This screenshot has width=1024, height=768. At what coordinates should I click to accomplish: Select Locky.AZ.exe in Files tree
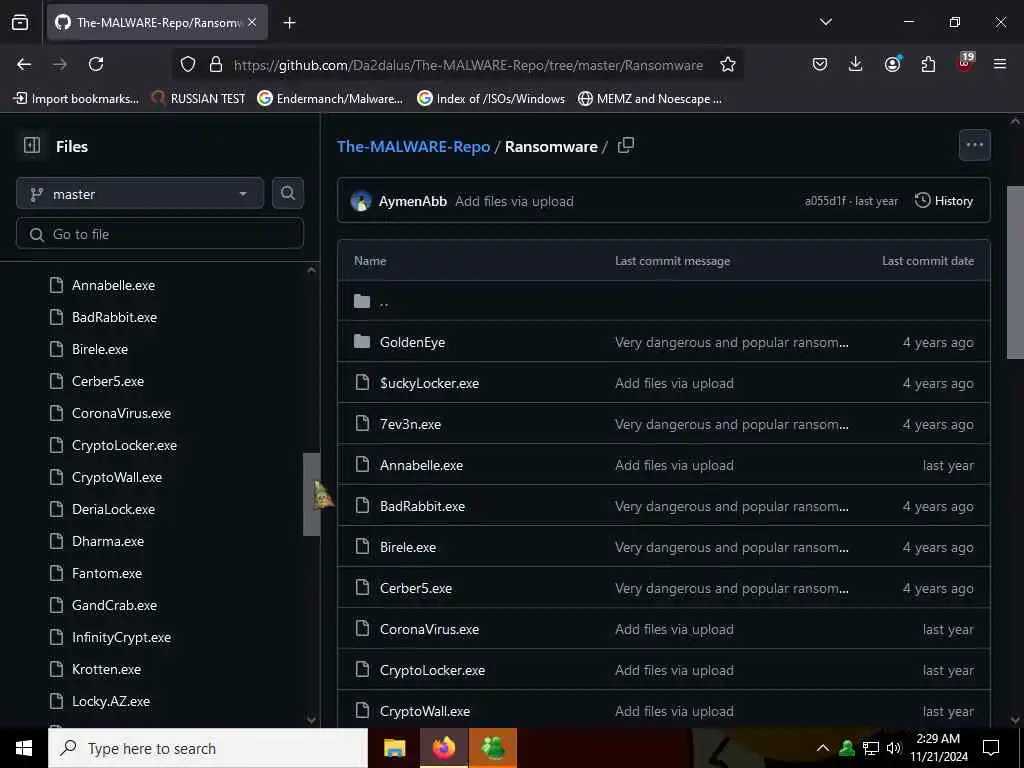point(110,701)
